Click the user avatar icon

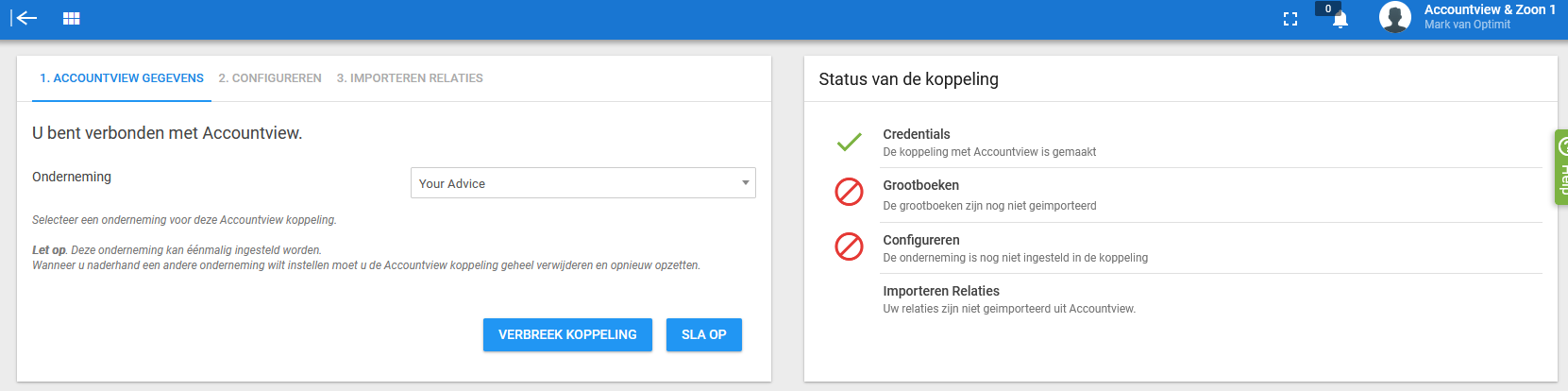[x=1394, y=17]
